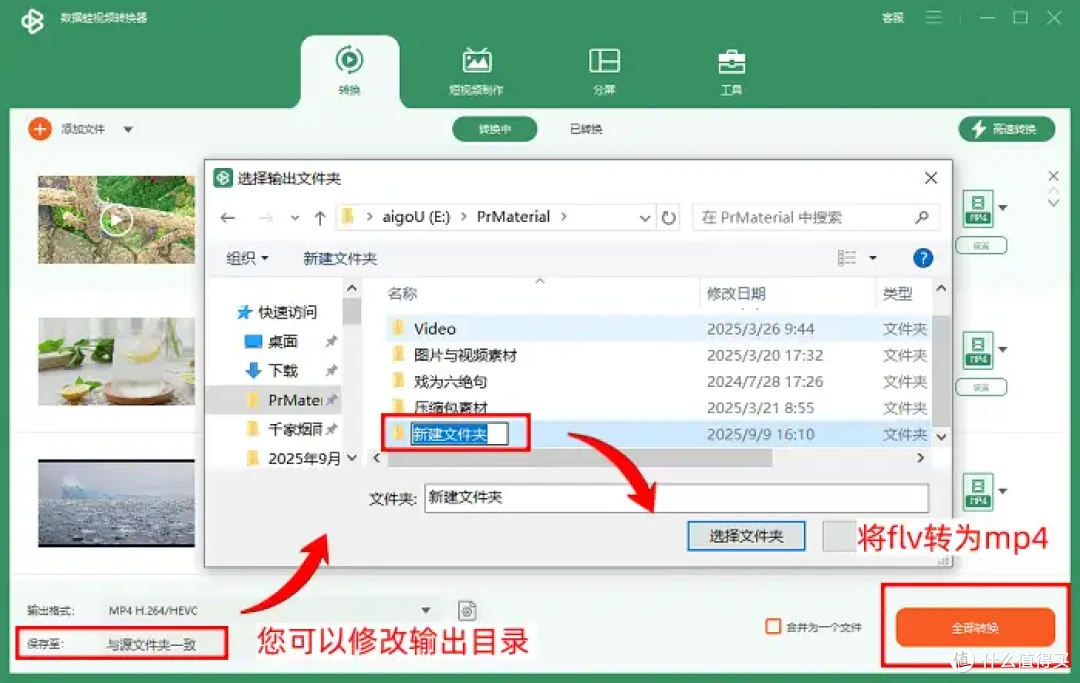The width and height of the screenshot is (1080, 683).
Task: Click New Folder in dialog toolbar
Action: point(340,258)
